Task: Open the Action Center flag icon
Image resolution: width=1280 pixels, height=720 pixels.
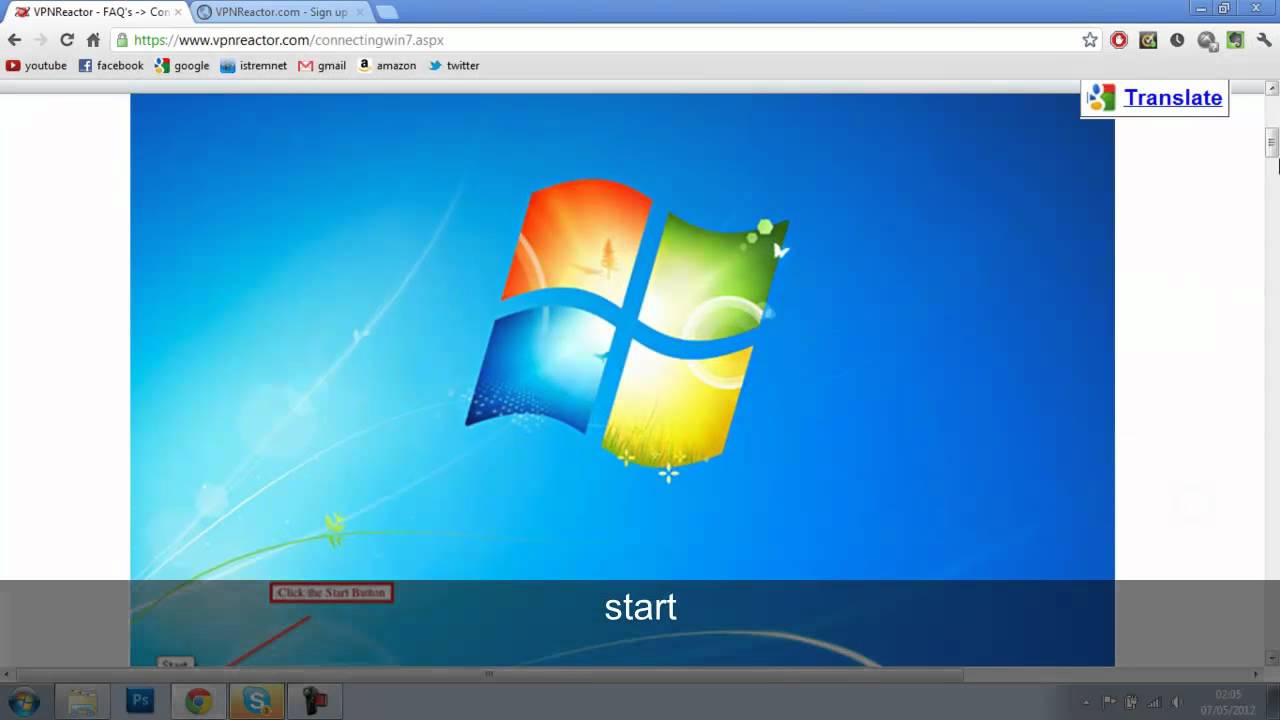Action: [1109, 702]
